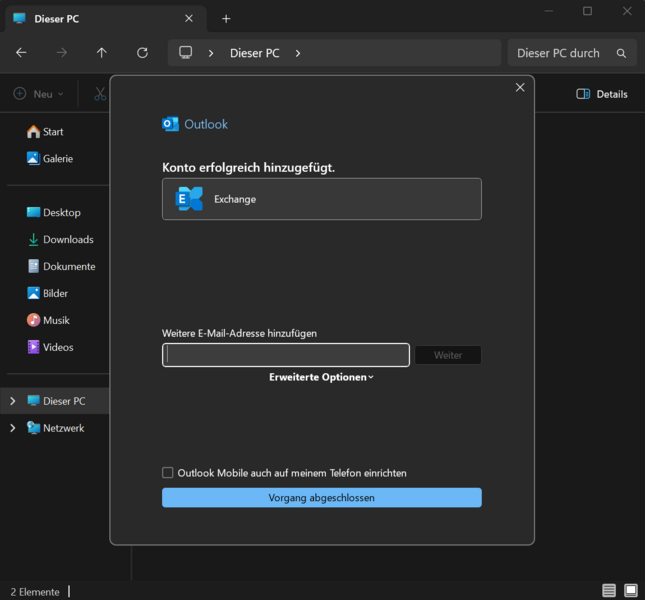Click the Exchange account icon in the dialog

pos(189,199)
